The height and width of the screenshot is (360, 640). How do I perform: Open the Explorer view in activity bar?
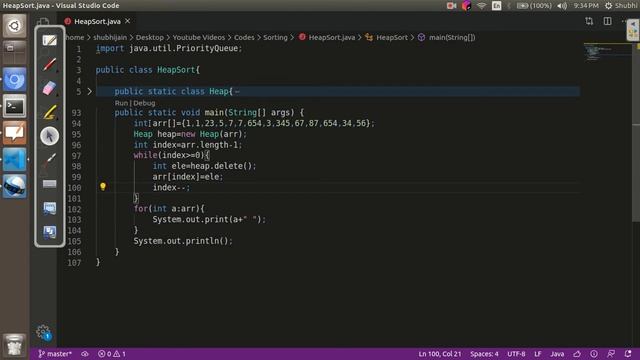coord(43,22)
